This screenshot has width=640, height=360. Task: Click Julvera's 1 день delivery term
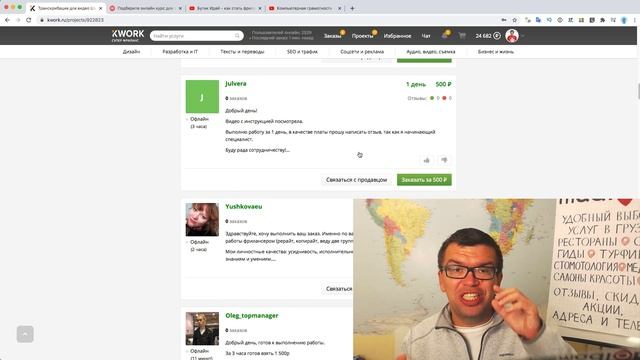coord(416,84)
